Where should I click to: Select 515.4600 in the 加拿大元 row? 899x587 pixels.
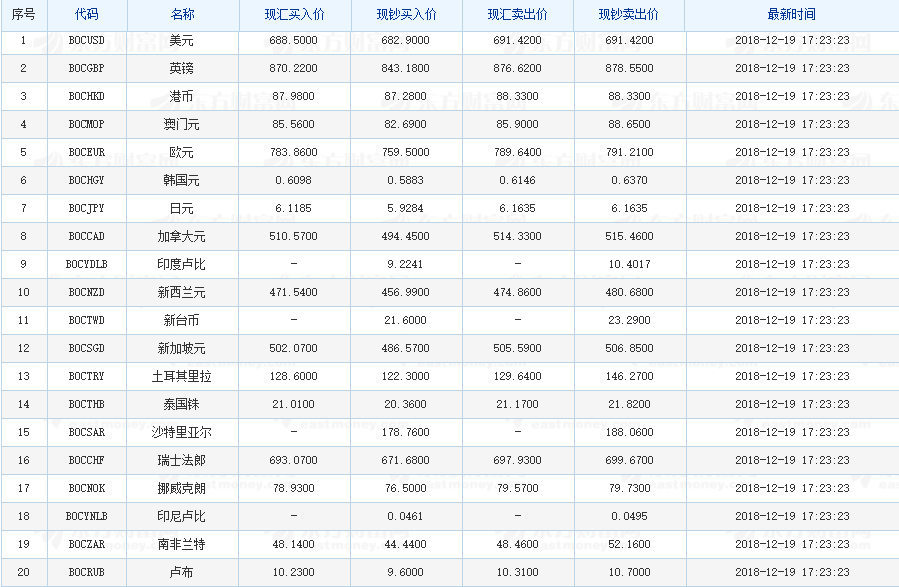click(630, 237)
